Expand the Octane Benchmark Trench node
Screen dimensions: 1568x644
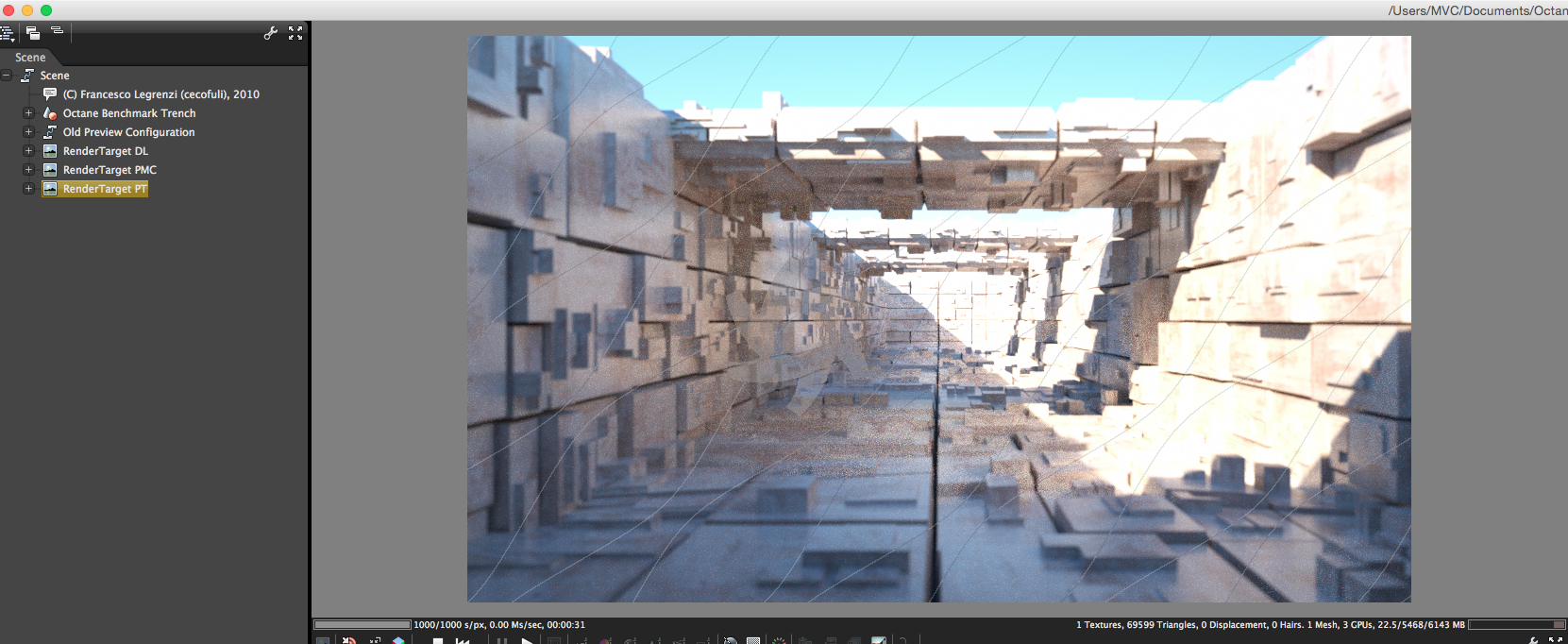pyautogui.click(x=28, y=113)
